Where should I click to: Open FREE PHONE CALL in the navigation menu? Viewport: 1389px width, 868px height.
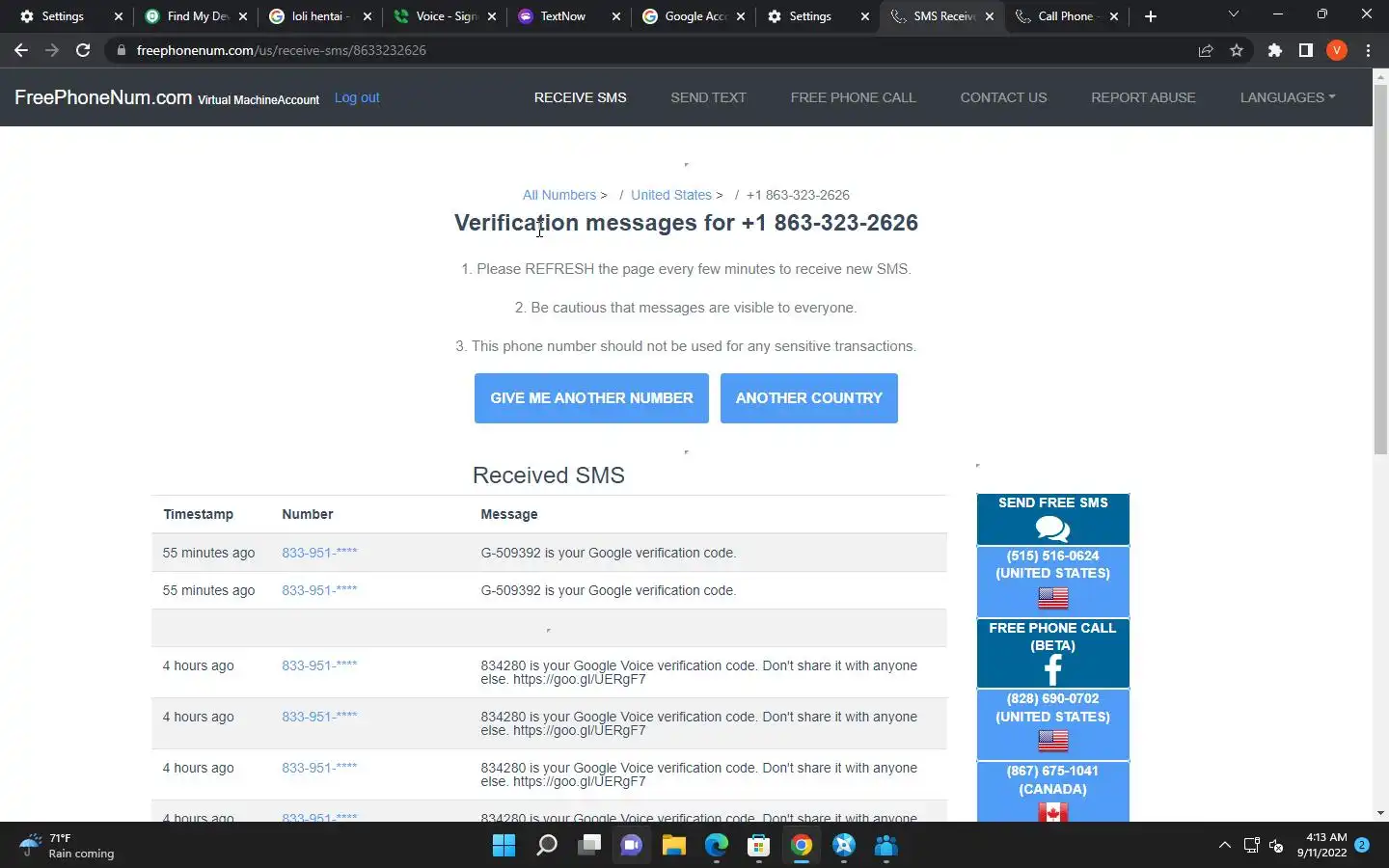coord(853,97)
